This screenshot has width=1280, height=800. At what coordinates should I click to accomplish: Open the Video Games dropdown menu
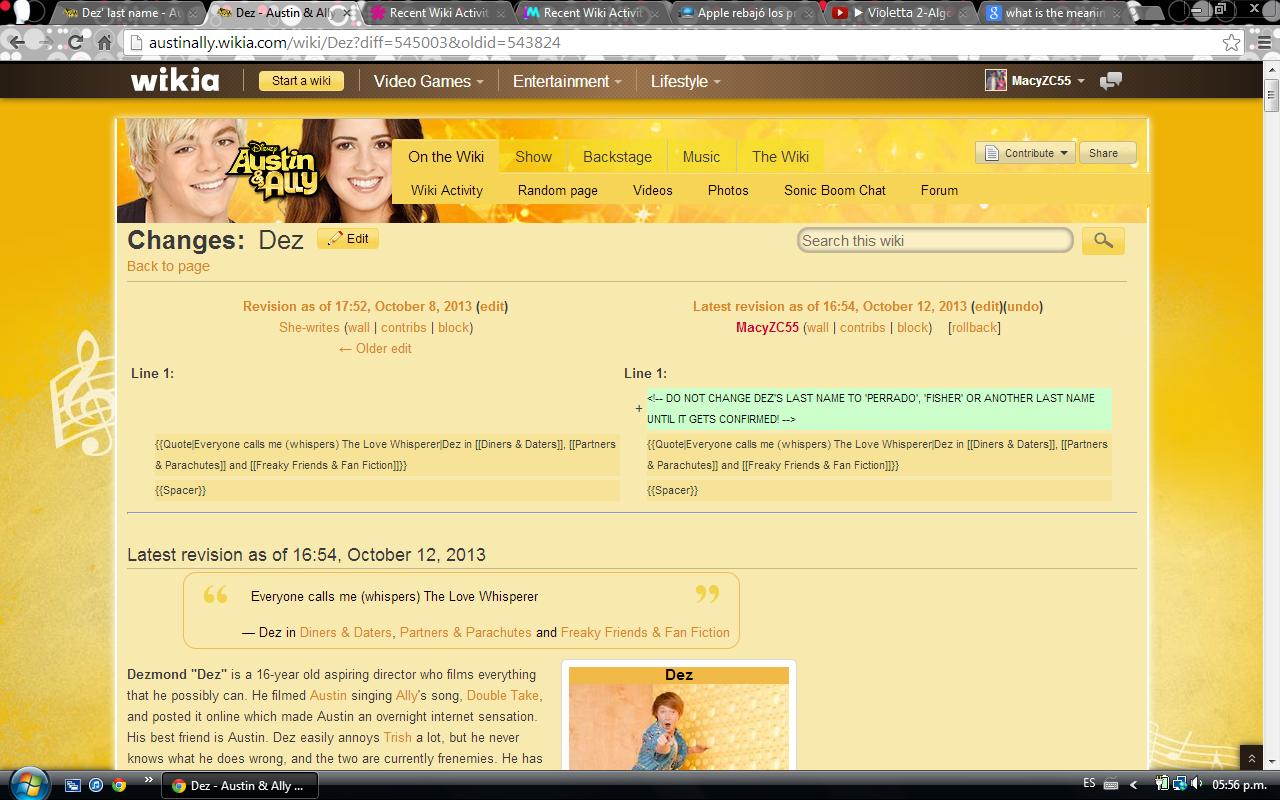tap(429, 81)
